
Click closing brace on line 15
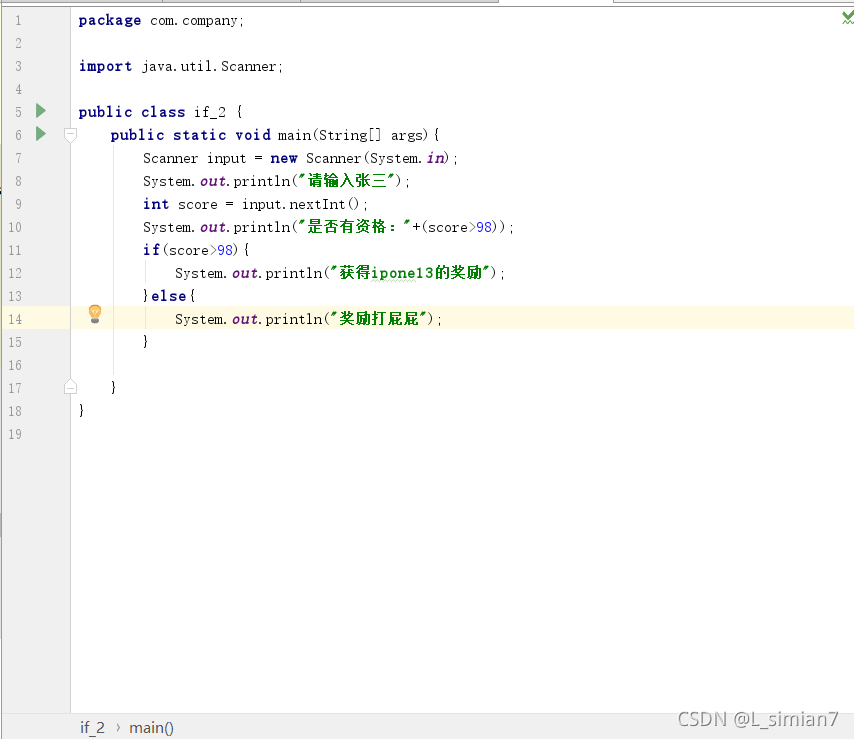coord(145,341)
